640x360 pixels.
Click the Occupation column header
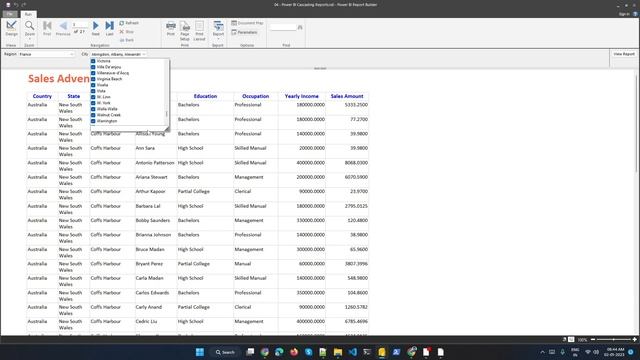pos(256,96)
